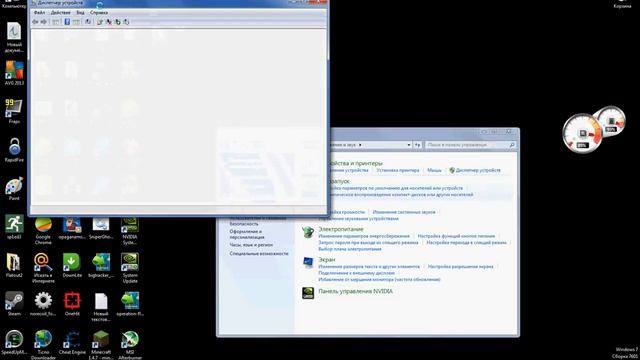The width and height of the screenshot is (640, 360).
Task: Click the Back arrow in Device Manager toolbar
Action: pos(35,22)
